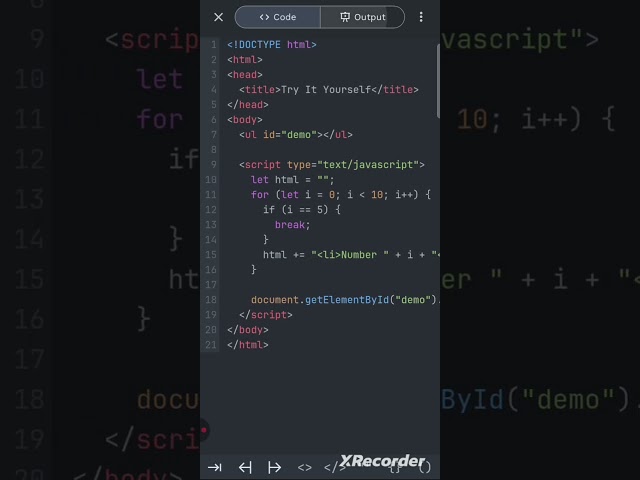
Task: Tap the right arrow-from-bar icon
Action: pyautogui.click(x=274, y=467)
